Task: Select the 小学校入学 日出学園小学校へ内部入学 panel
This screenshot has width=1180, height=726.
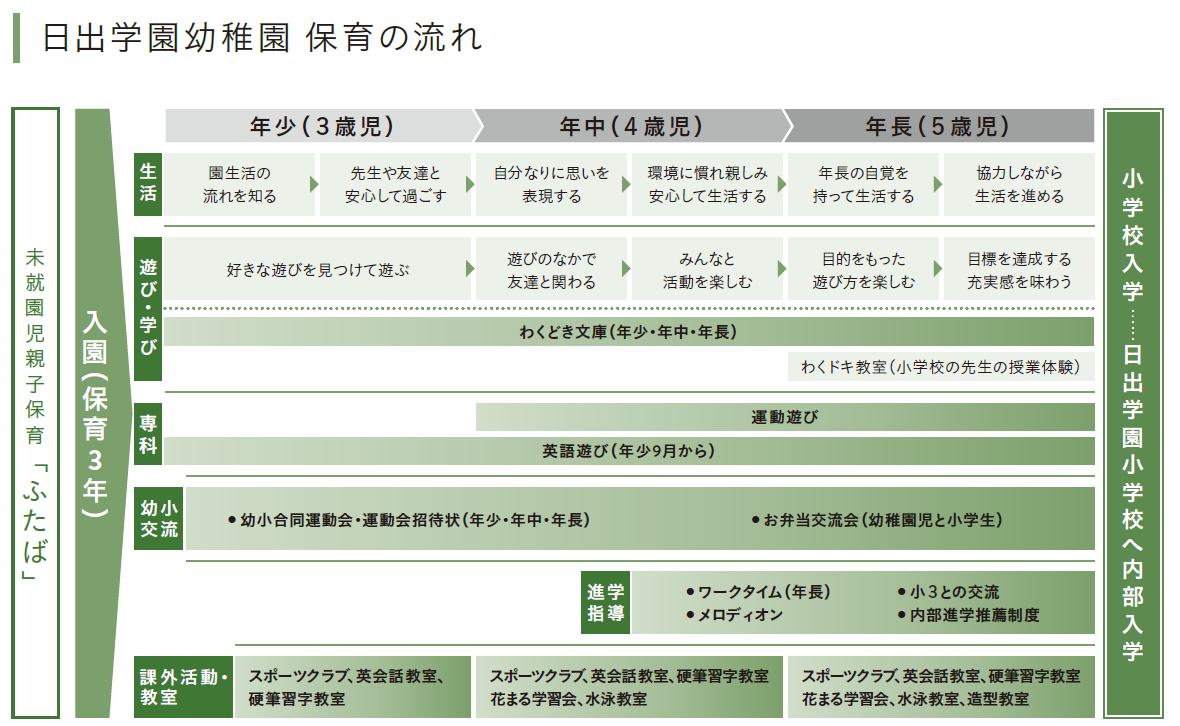Action: point(1133,412)
